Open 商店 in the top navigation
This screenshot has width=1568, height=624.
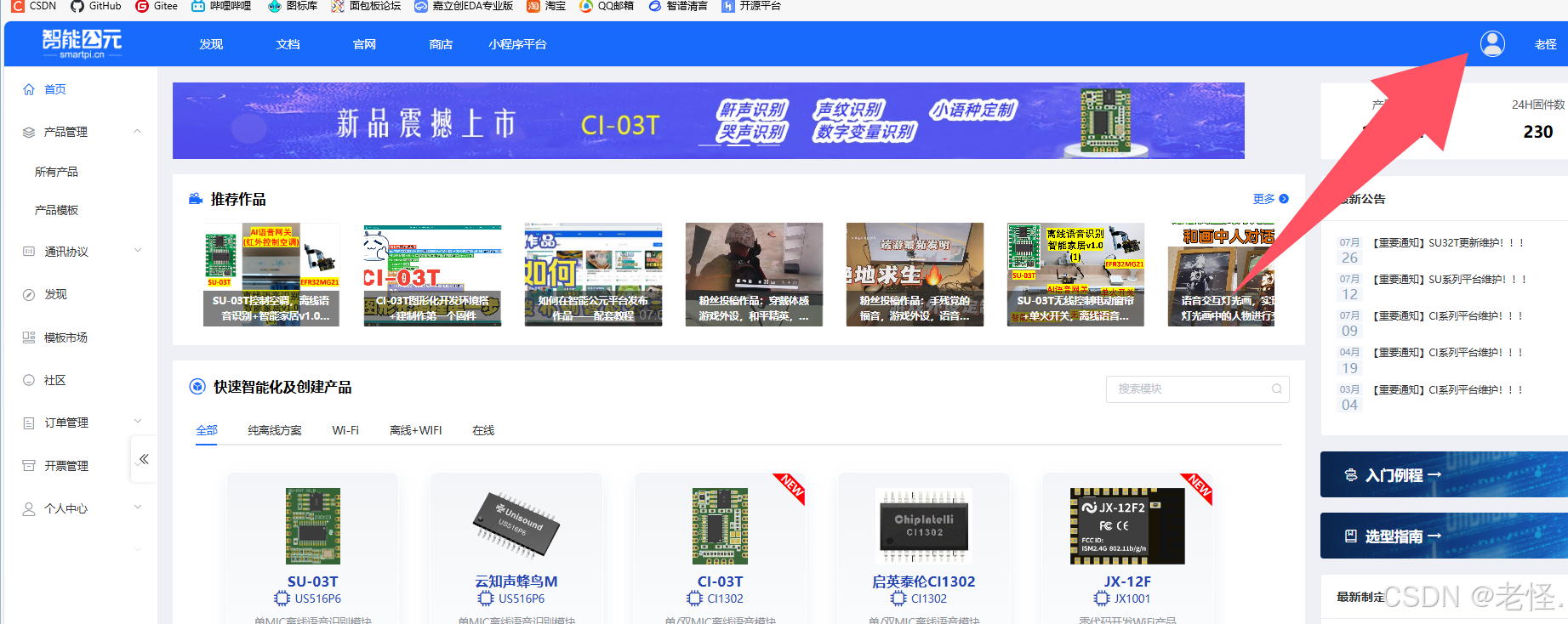(441, 44)
